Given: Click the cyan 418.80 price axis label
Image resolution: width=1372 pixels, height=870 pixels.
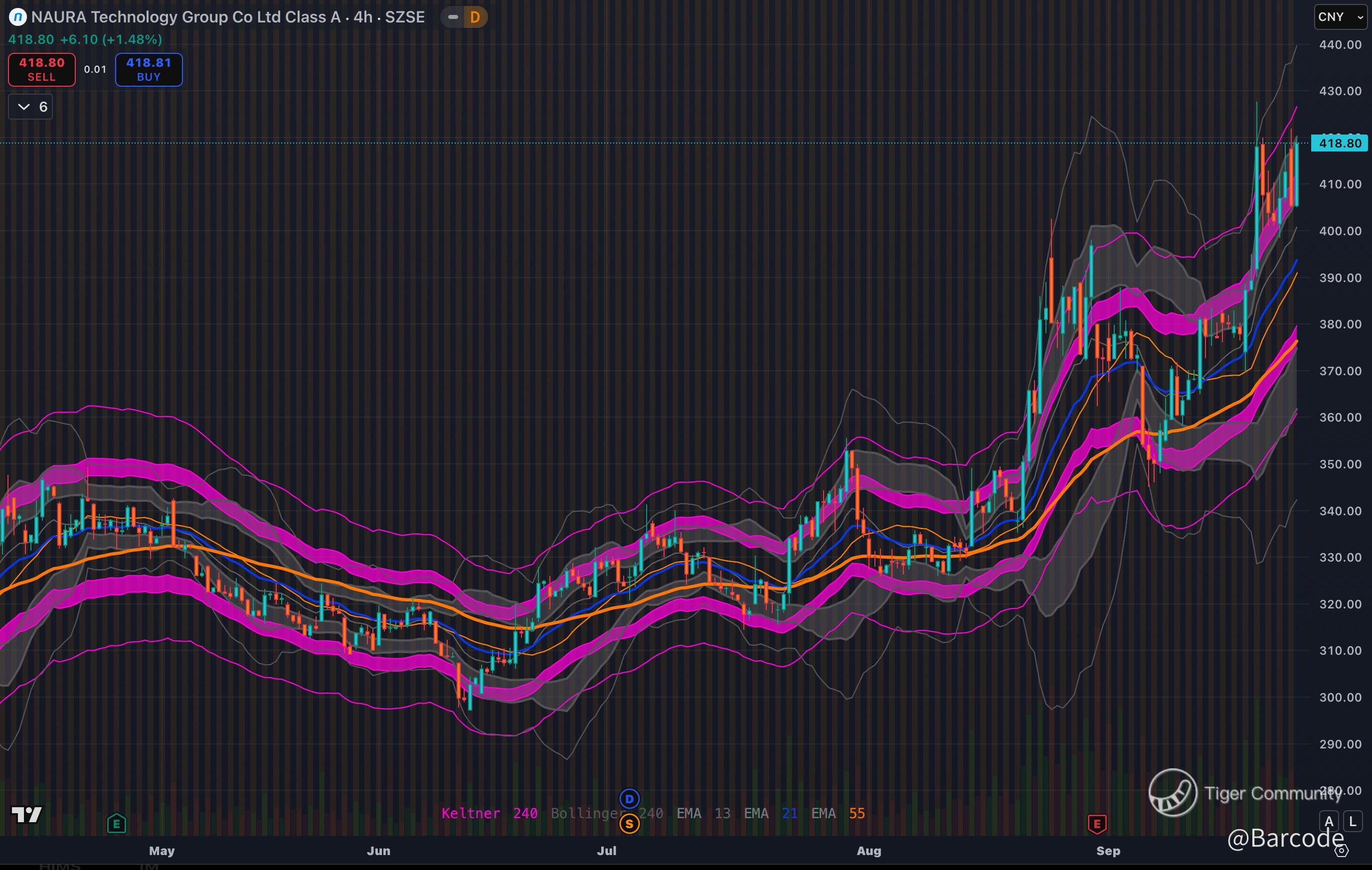Looking at the screenshot, I should pyautogui.click(x=1339, y=143).
